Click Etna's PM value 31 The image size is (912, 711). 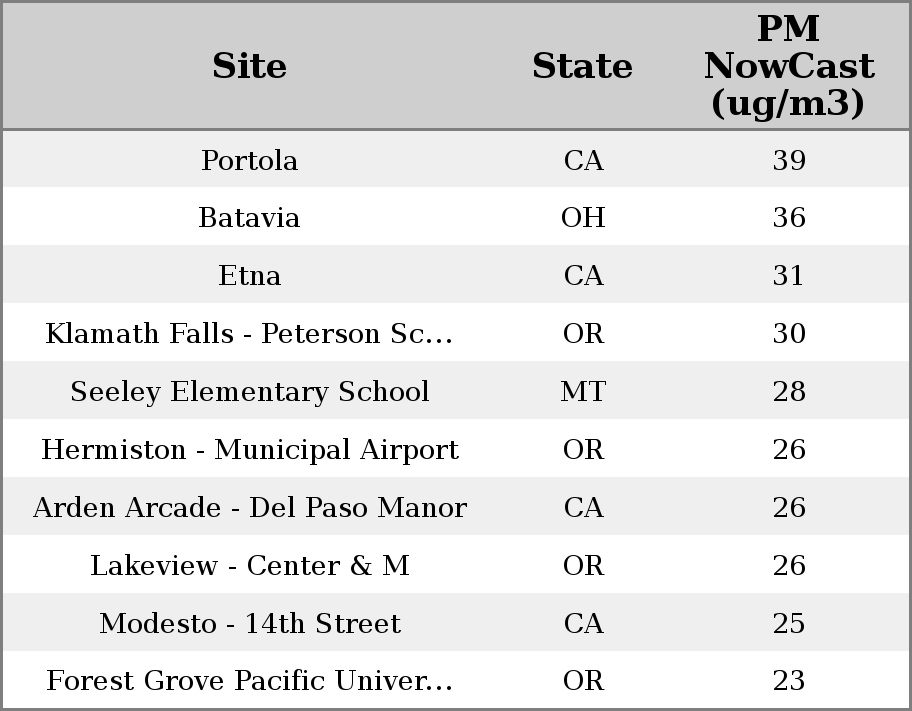[789, 275]
